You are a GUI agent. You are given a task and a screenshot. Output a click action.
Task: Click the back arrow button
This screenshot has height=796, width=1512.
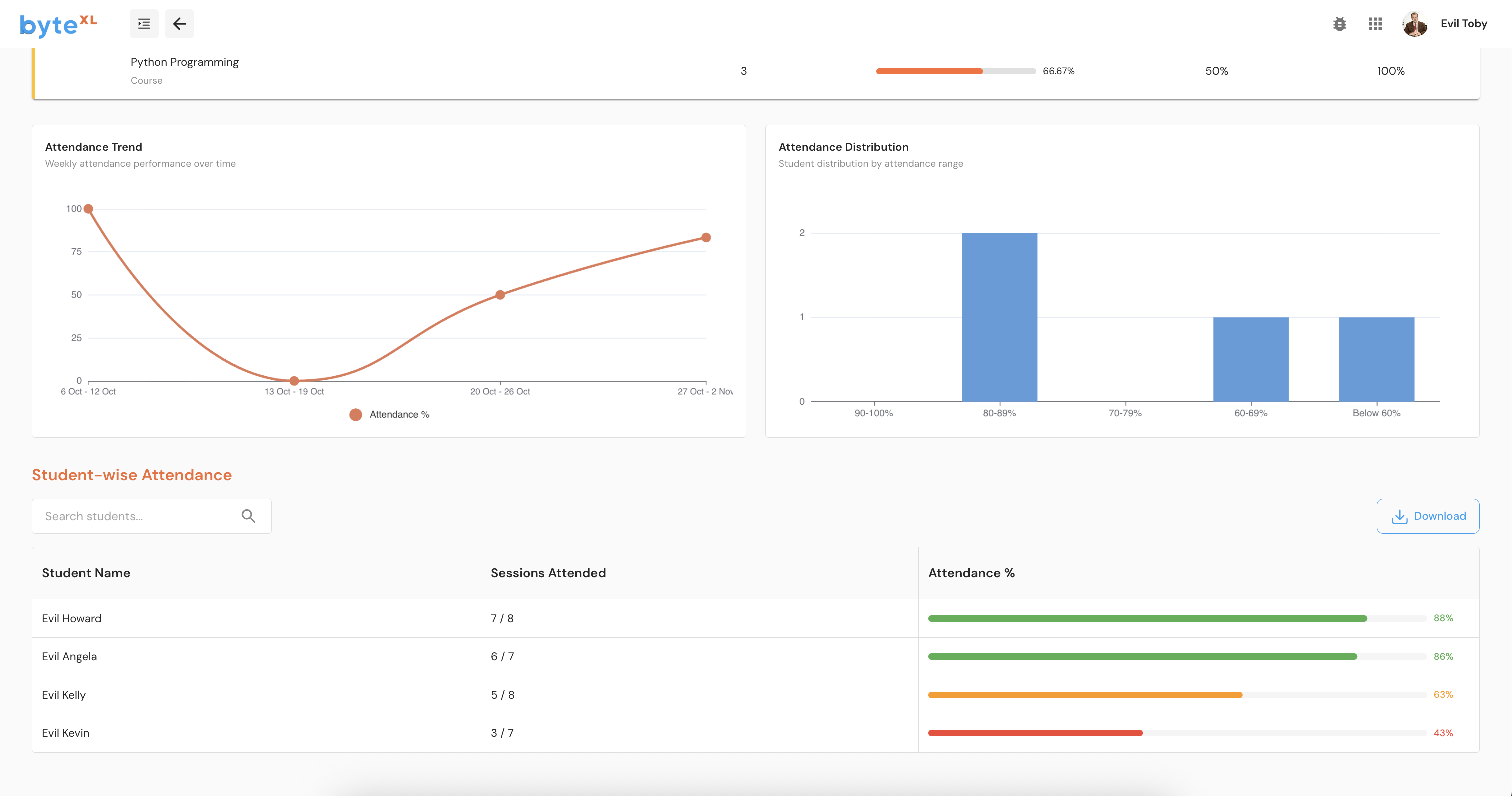(179, 24)
